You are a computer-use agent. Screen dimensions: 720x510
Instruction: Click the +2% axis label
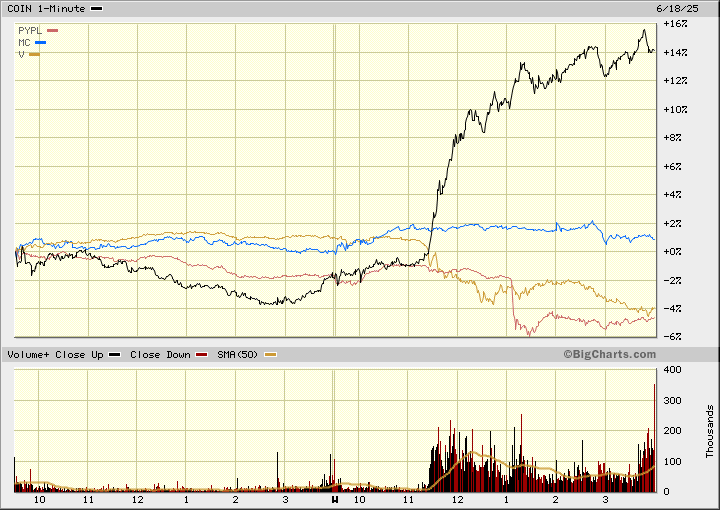pos(673,224)
